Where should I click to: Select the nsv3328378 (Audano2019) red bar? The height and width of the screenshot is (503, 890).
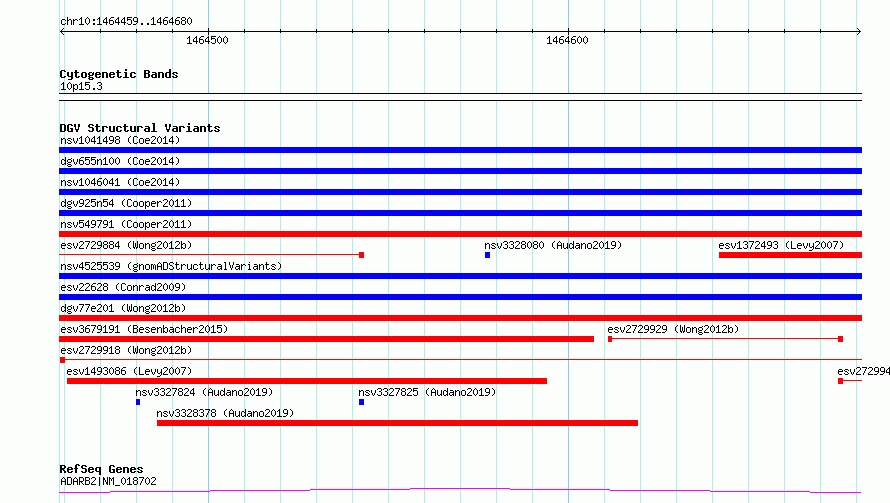pos(397,423)
